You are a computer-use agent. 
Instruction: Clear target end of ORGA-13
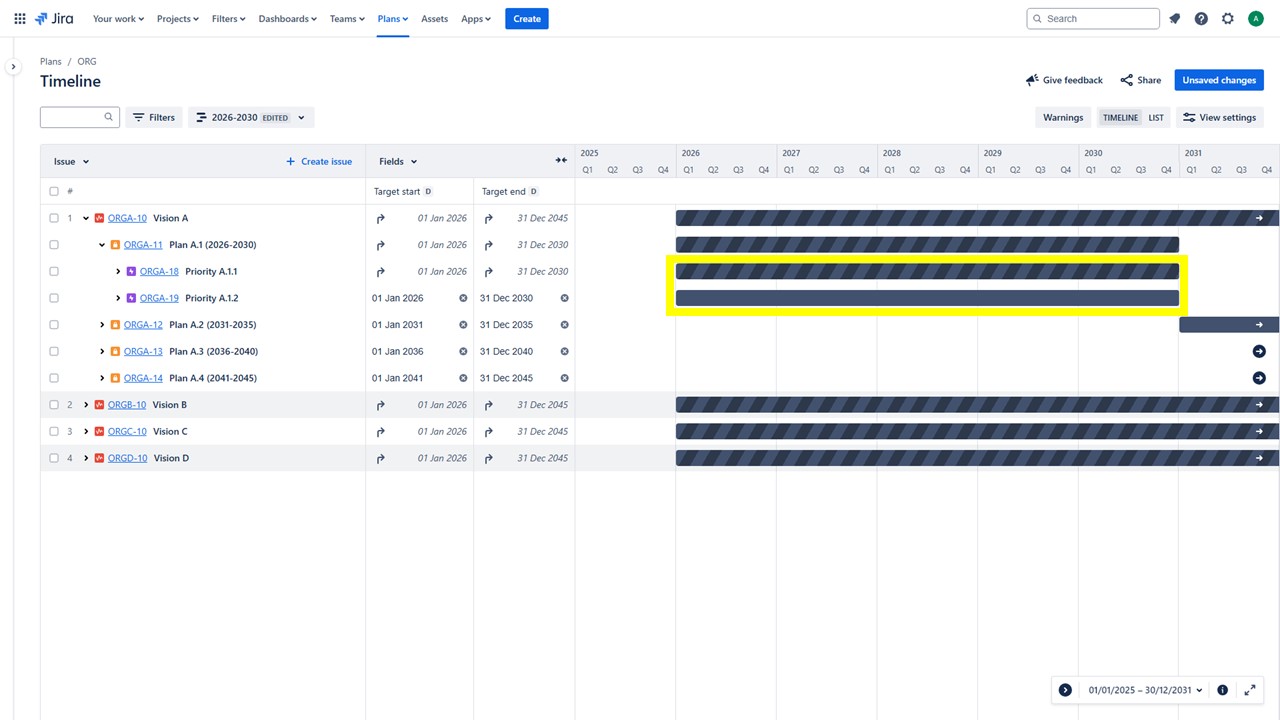point(564,352)
